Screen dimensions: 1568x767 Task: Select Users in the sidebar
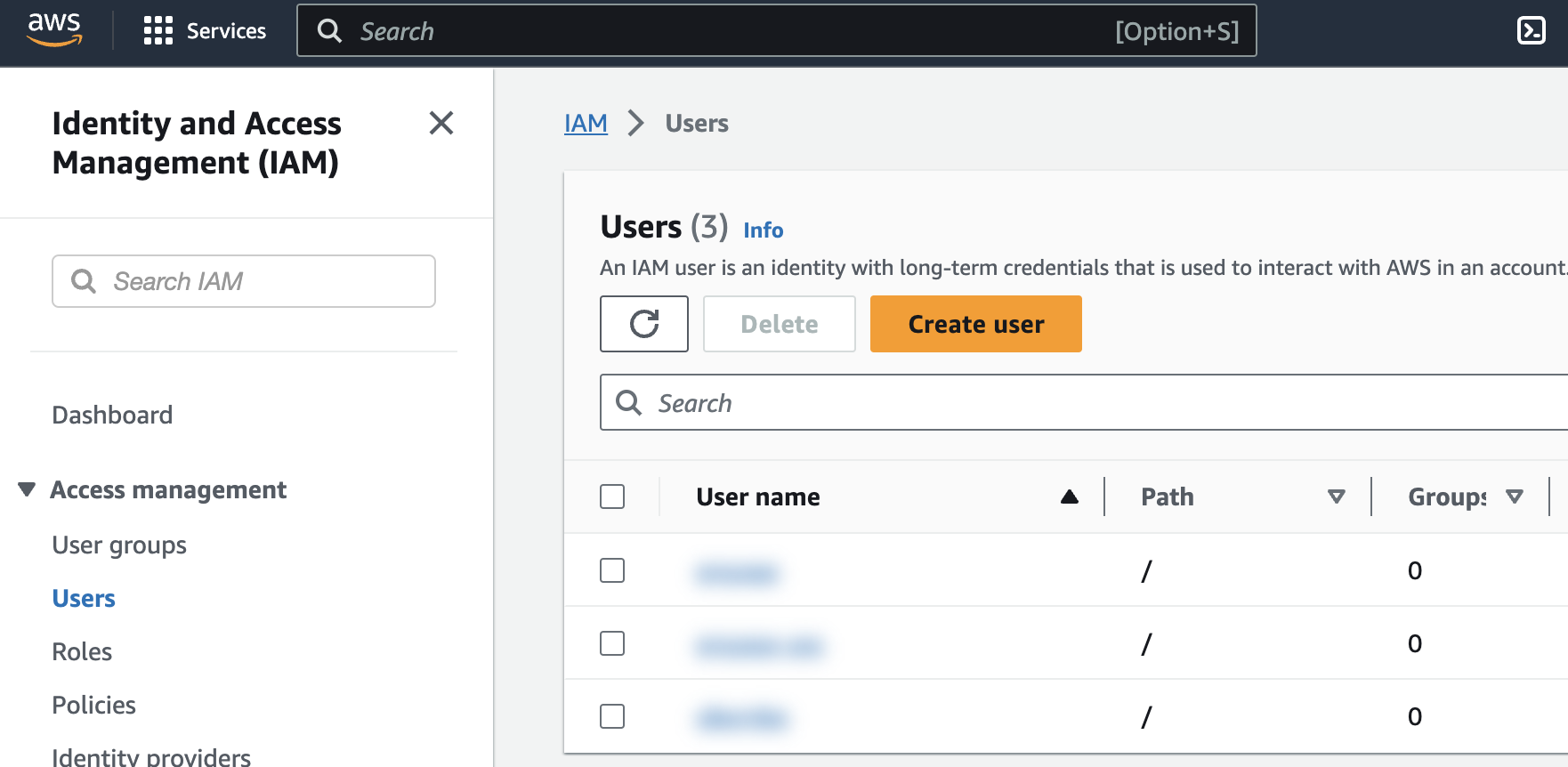pos(84,598)
